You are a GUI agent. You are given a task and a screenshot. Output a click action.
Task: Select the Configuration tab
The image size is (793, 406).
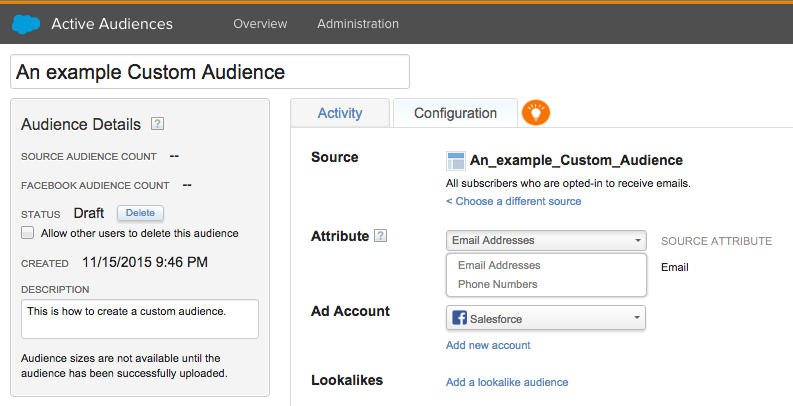455,113
